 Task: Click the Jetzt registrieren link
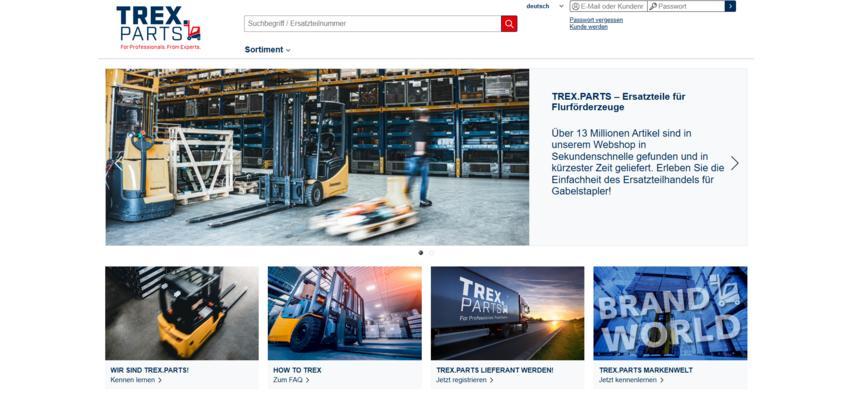click(x=465, y=380)
